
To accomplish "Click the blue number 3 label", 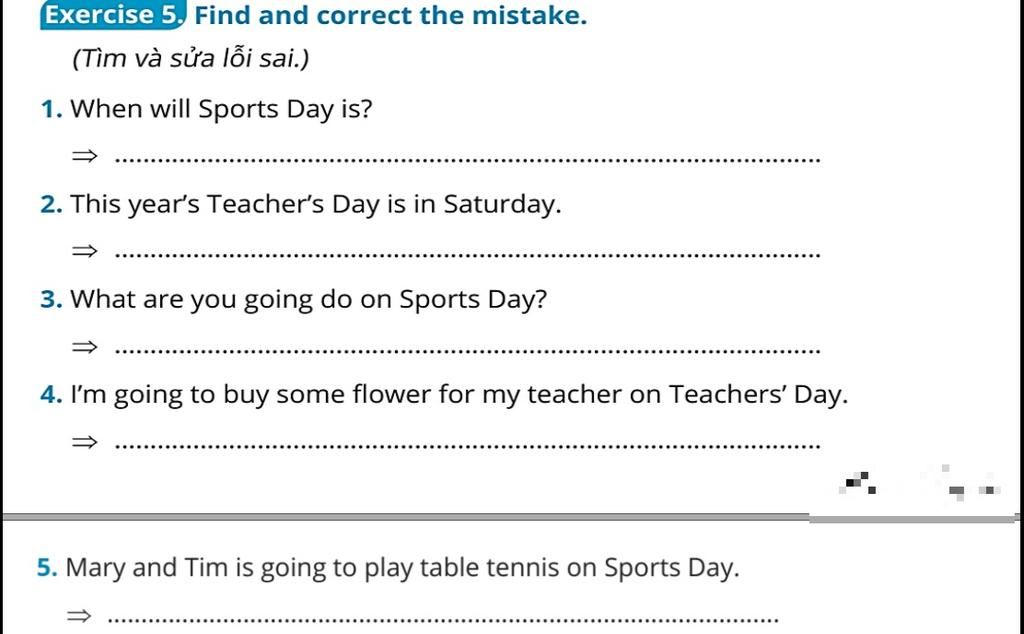I will (x=51, y=300).
